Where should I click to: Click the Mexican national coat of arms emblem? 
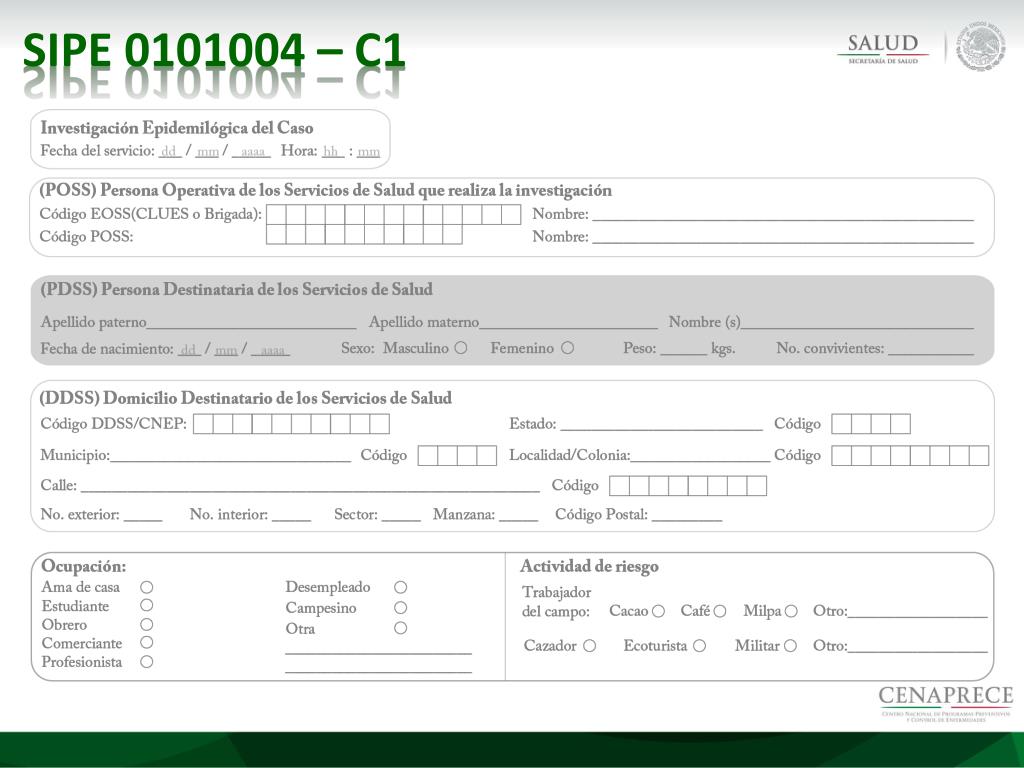[x=981, y=46]
